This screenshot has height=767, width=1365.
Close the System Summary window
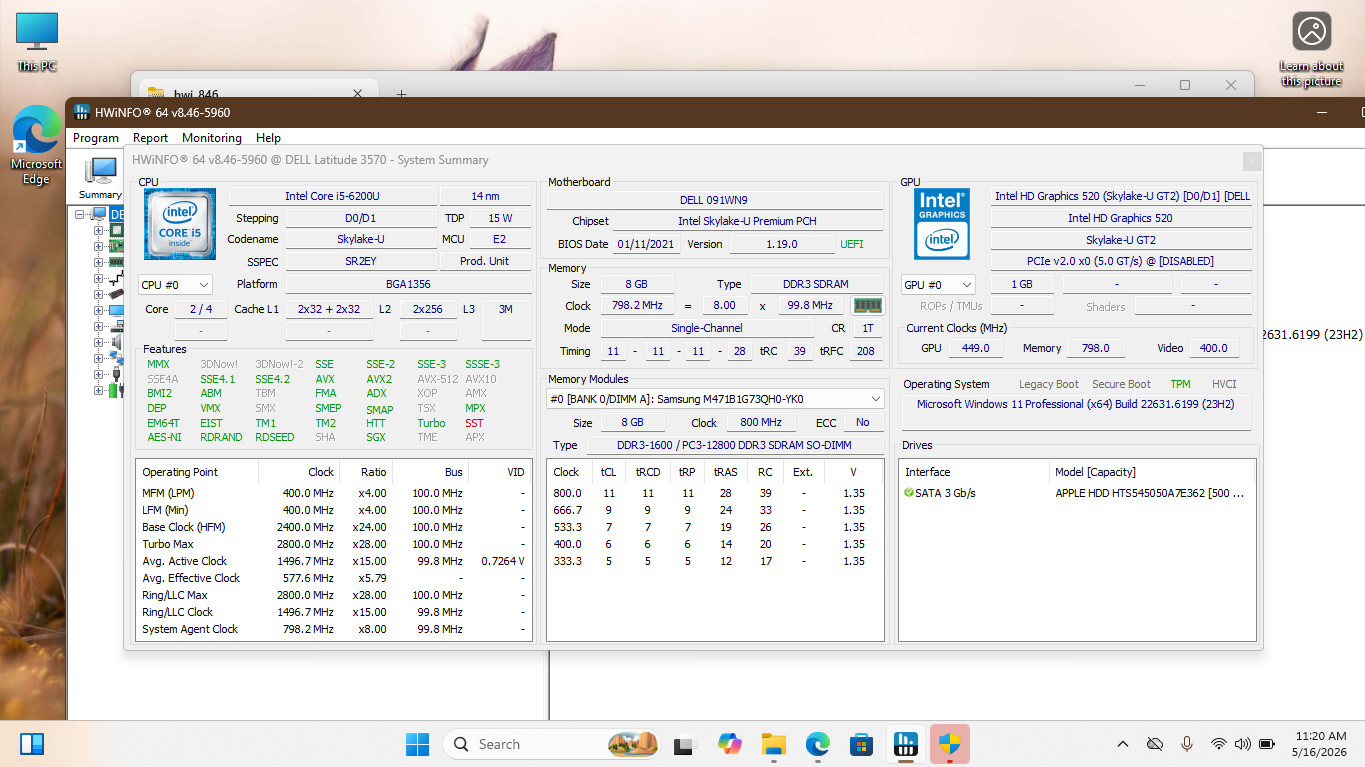(1251, 160)
